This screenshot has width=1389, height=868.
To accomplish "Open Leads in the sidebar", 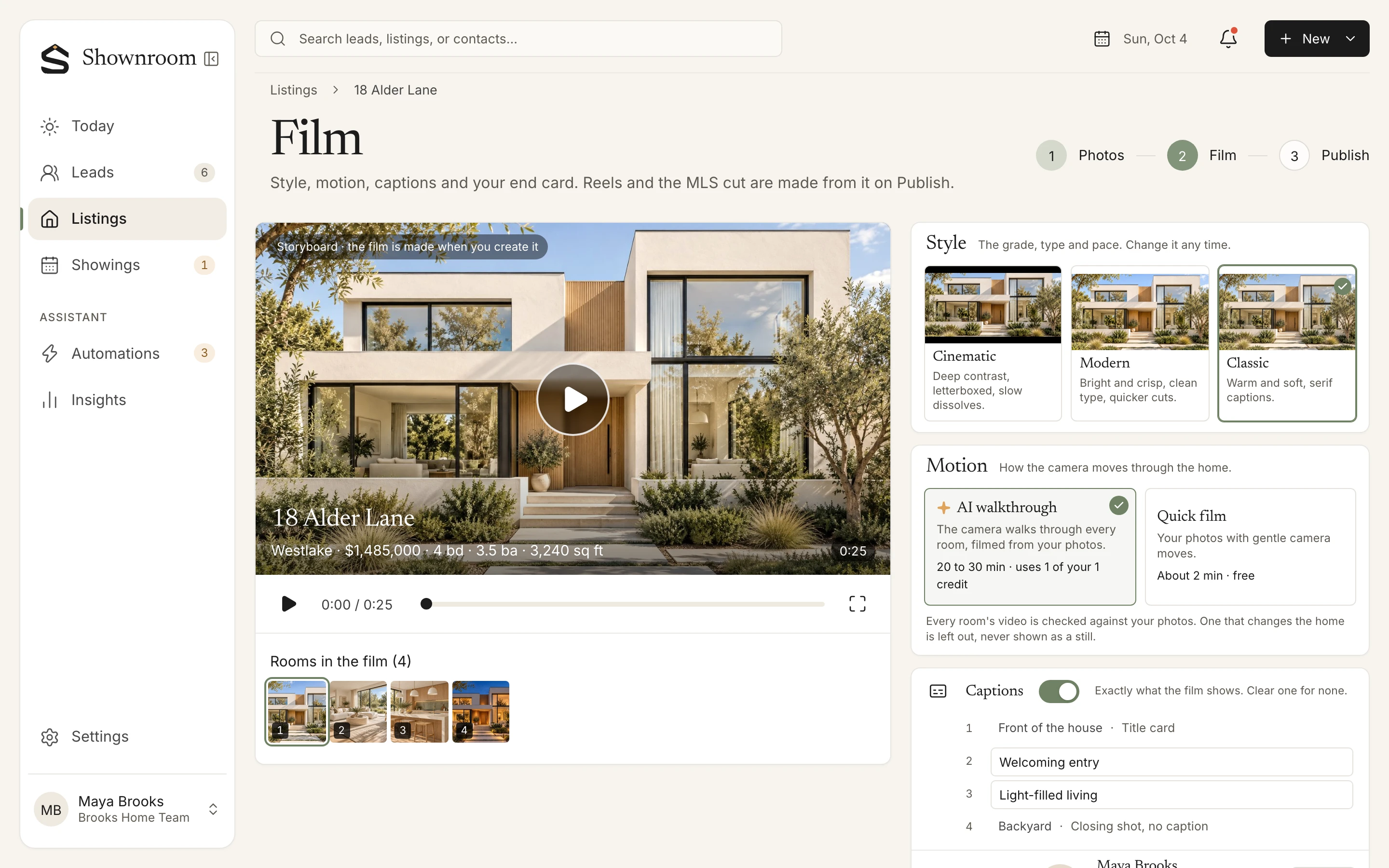I will 127,172.
